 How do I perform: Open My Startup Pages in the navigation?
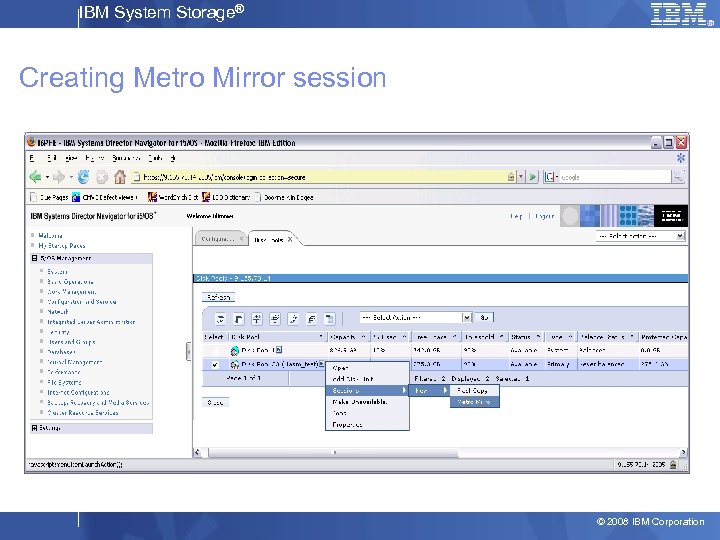point(62,246)
